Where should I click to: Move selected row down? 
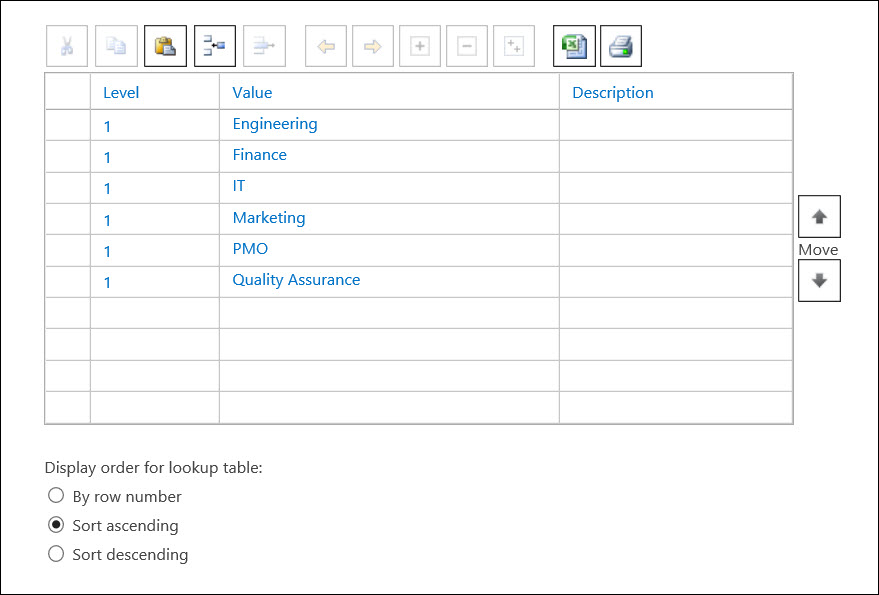point(819,280)
